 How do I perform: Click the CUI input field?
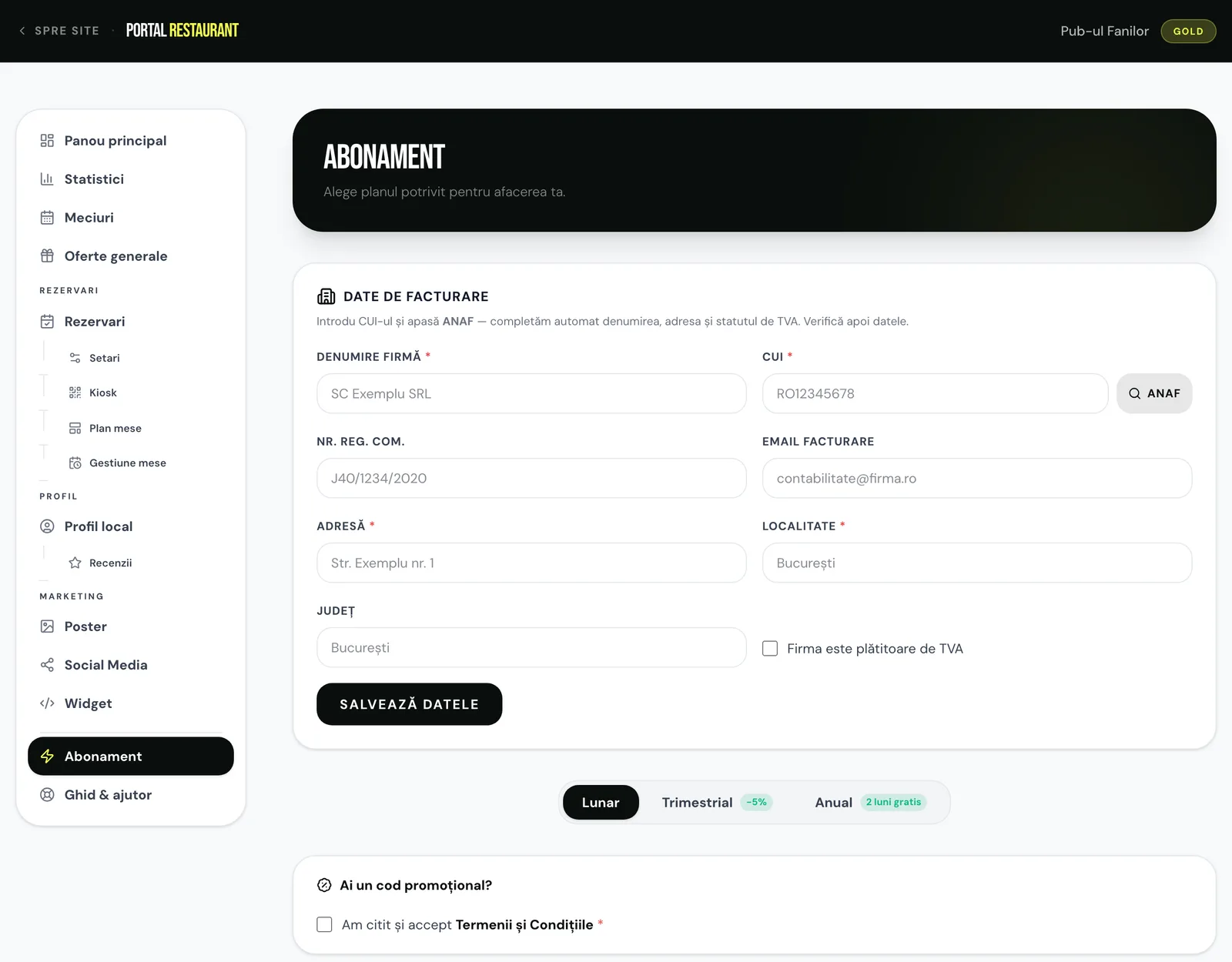click(x=935, y=393)
